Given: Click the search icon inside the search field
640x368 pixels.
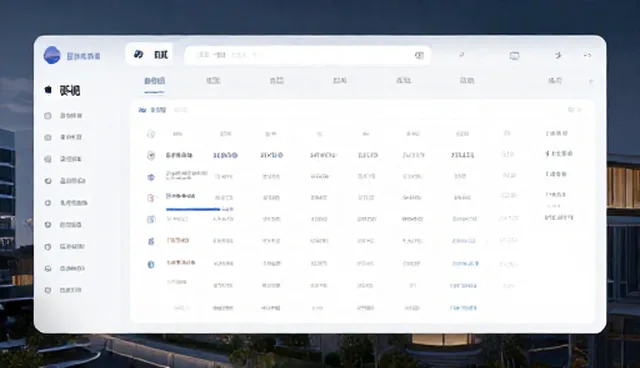Looking at the screenshot, I should [x=419, y=55].
